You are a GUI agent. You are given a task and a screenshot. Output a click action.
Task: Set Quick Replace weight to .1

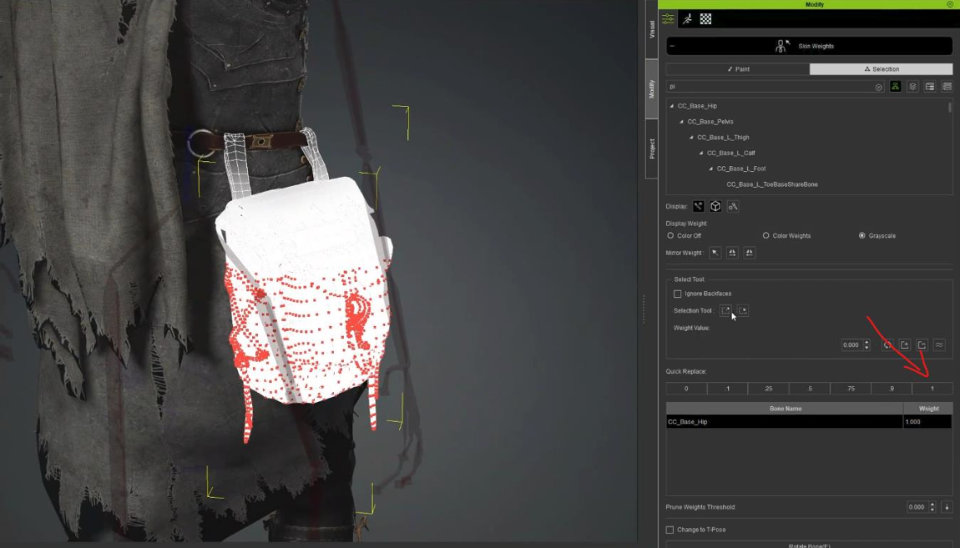click(727, 389)
